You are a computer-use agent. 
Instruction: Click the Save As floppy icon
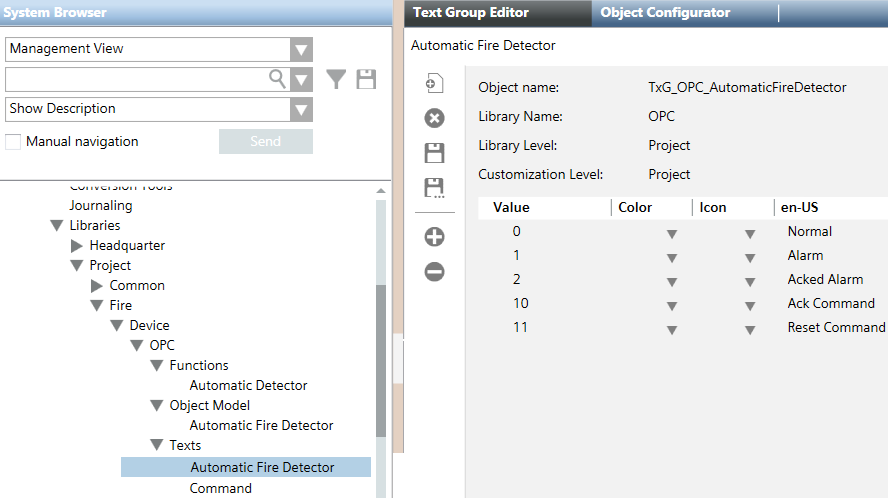(x=435, y=188)
